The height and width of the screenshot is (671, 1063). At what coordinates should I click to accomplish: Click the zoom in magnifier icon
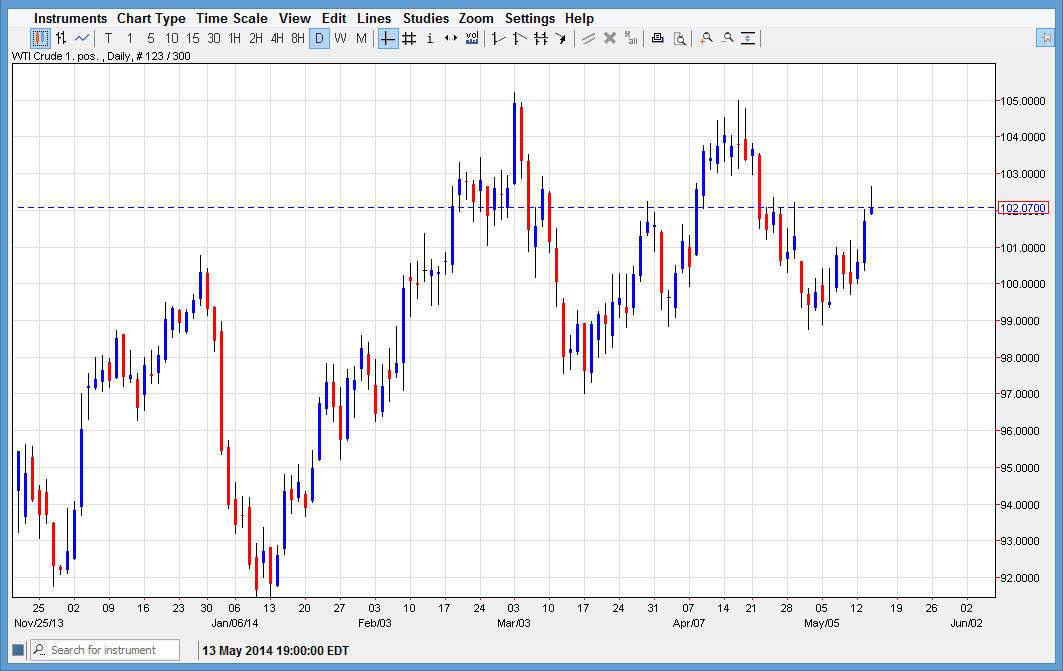click(706, 38)
